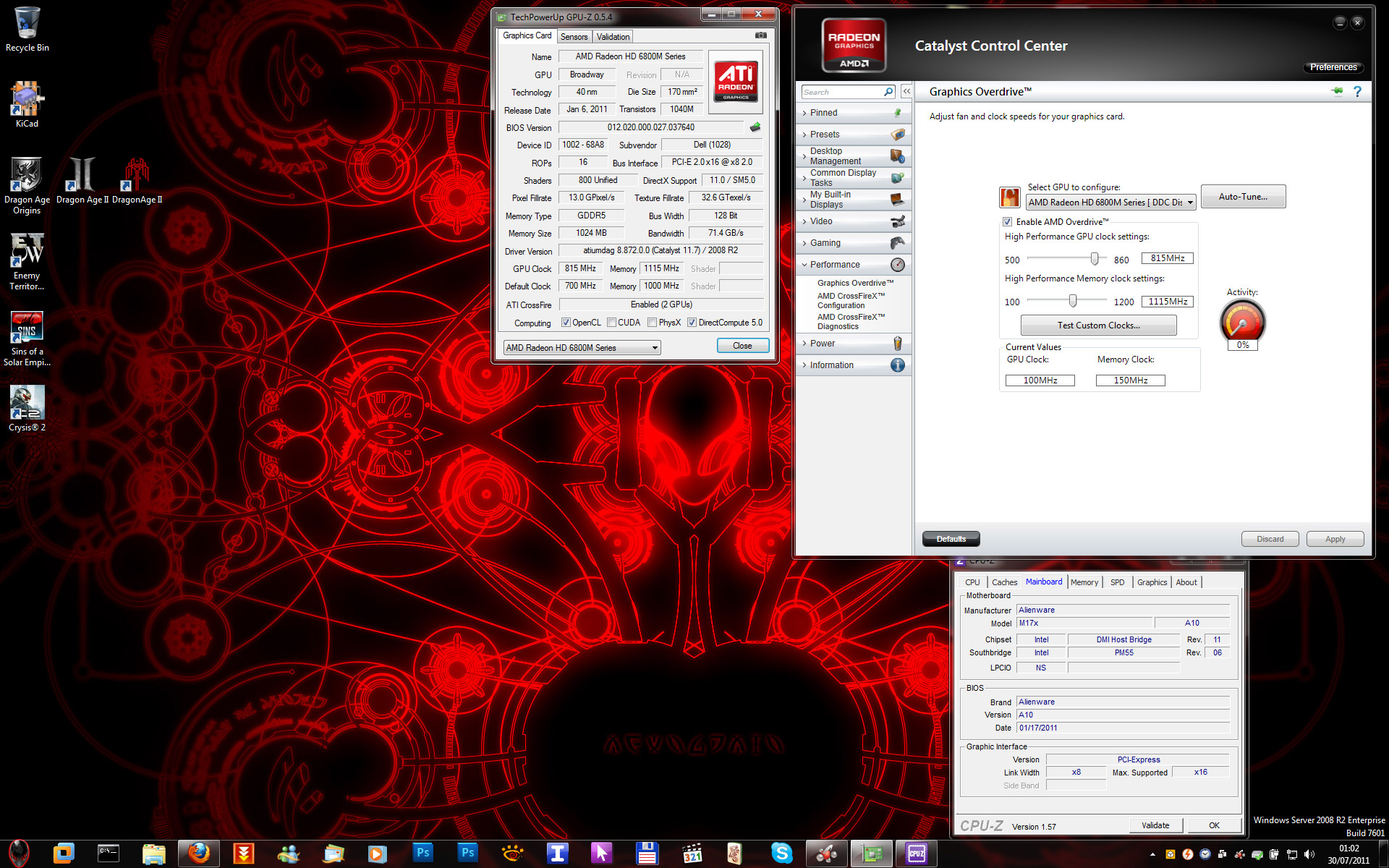Screen dimensions: 1389x868
Task: Click volume speaker tray icon
Action: 1309,854
